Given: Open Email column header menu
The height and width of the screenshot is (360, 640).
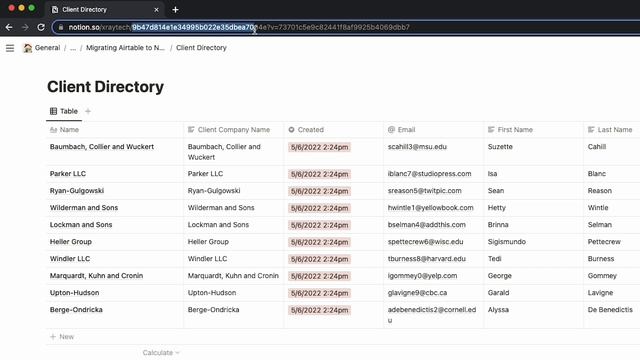Looking at the screenshot, I should [434, 130].
